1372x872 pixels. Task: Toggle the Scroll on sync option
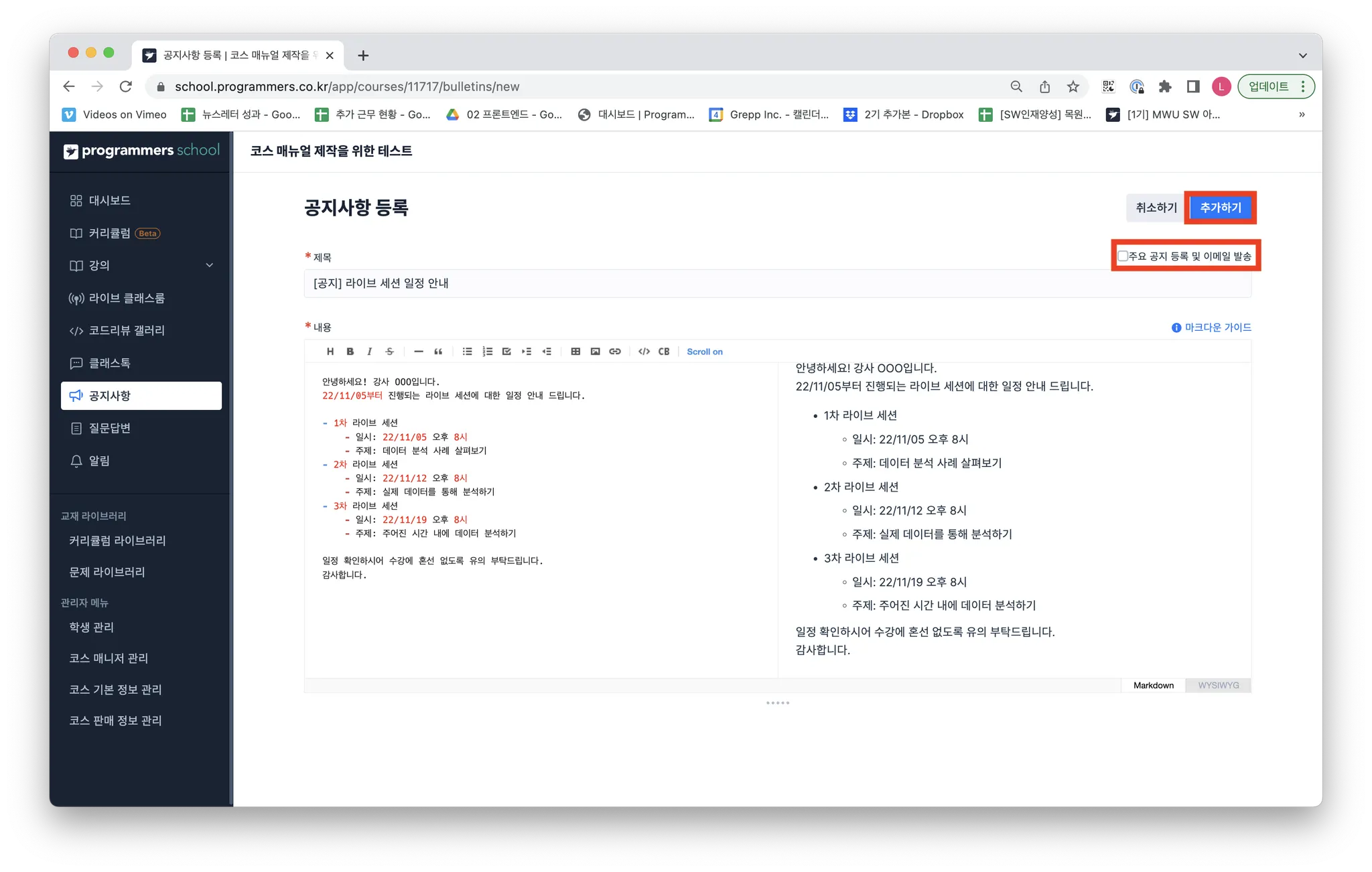[704, 352]
